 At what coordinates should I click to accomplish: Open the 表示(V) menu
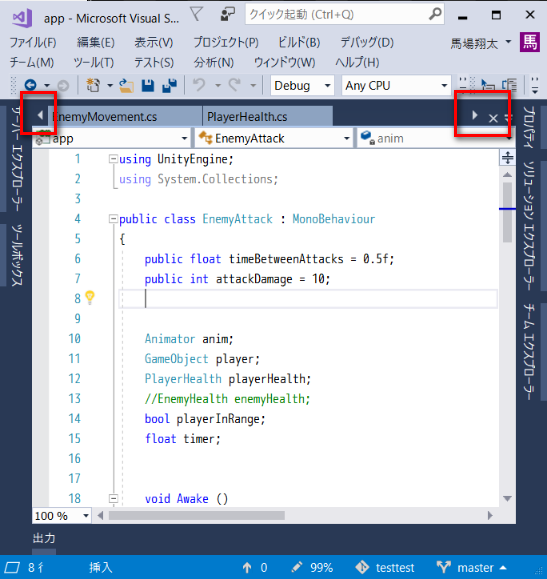(x=154, y=42)
